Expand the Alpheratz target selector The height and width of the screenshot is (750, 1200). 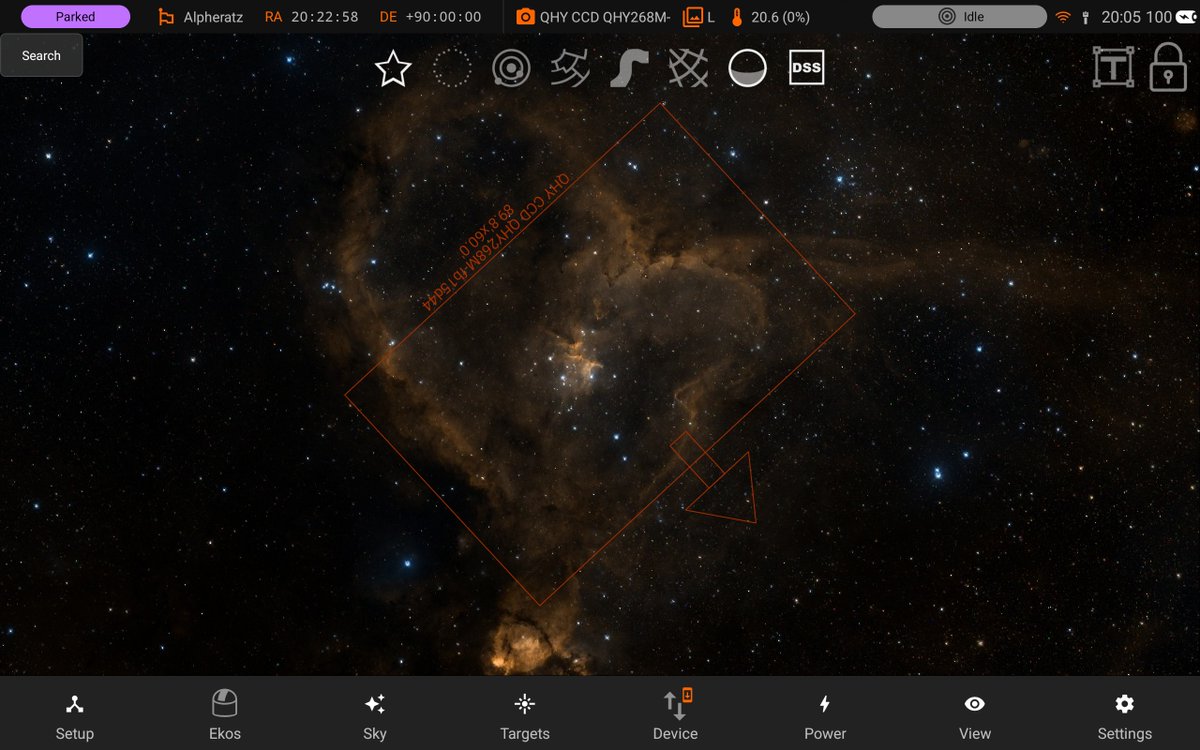(x=205, y=16)
